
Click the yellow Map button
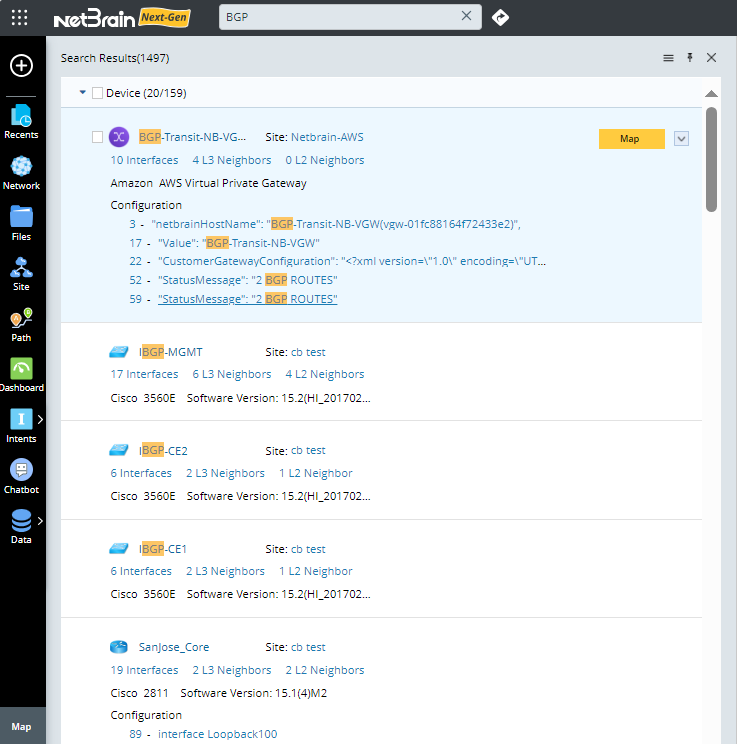(631, 139)
